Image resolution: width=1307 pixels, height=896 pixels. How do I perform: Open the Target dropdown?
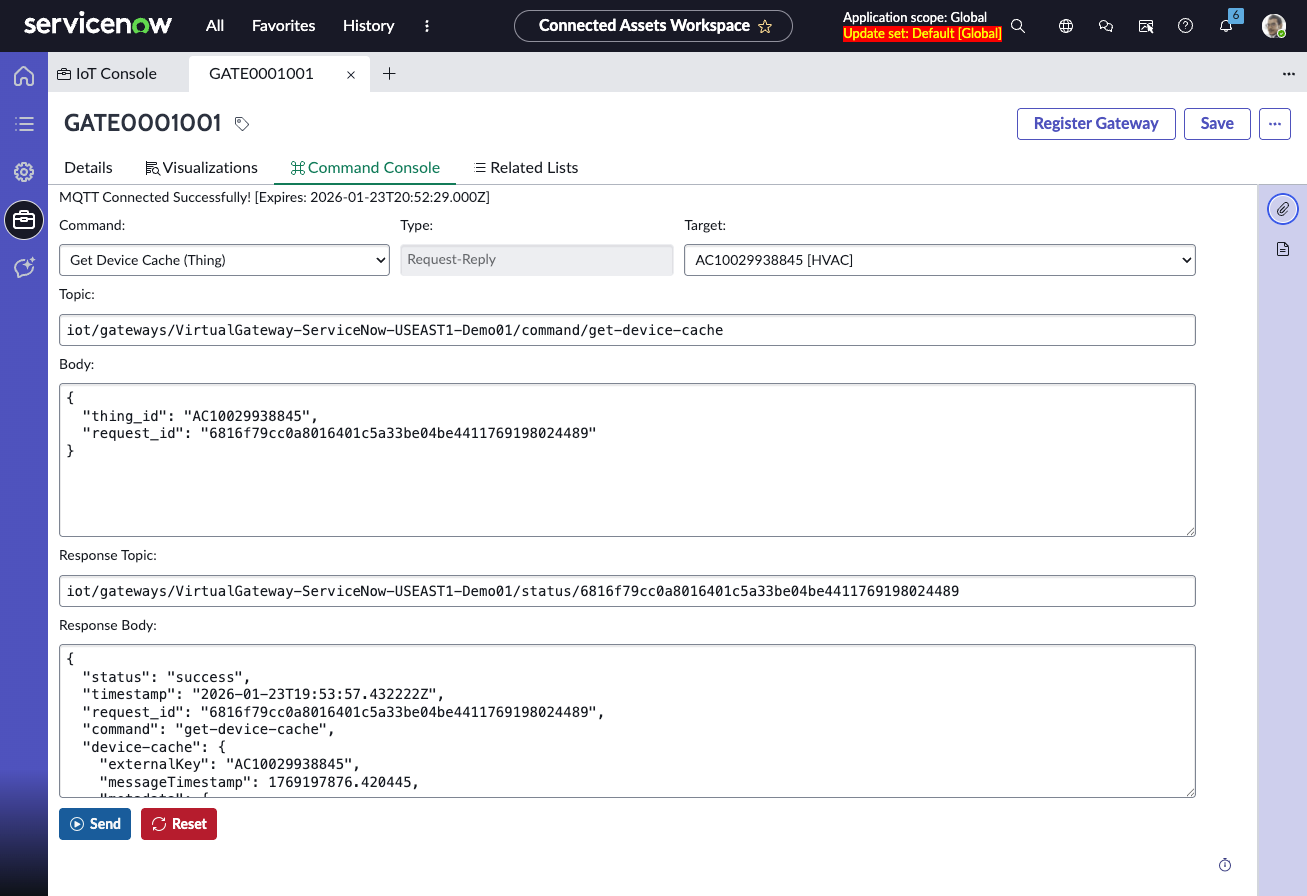tap(940, 260)
